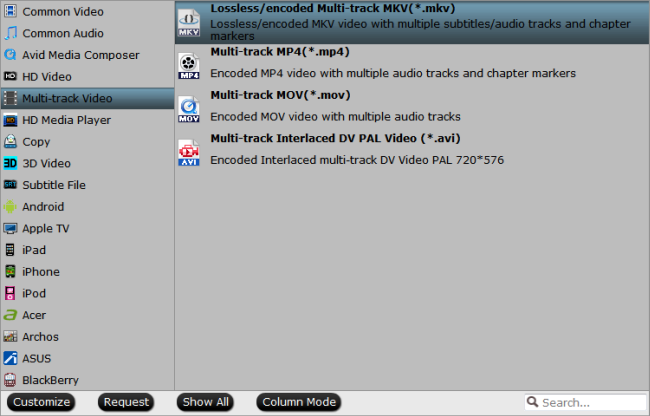The image size is (650, 416).
Task: Click the red AVI camcorder icon
Action: [x=189, y=153]
